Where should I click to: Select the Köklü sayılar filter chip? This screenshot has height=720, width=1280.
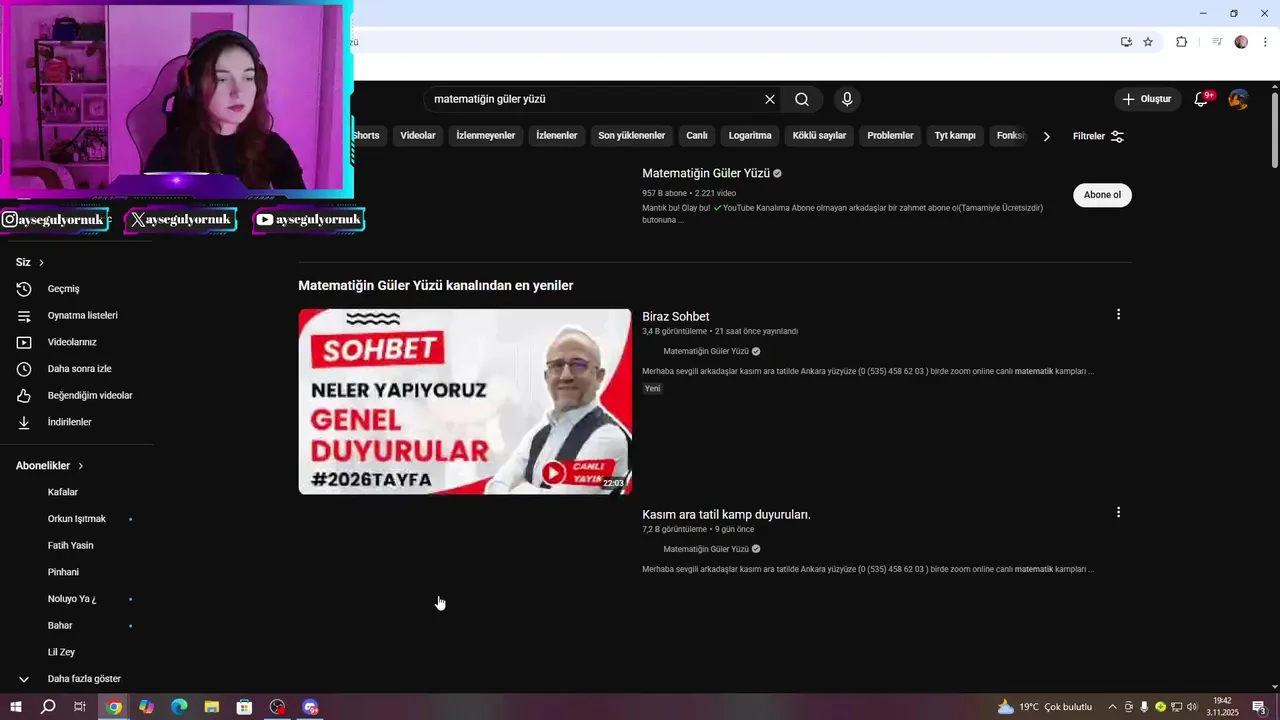pos(819,136)
